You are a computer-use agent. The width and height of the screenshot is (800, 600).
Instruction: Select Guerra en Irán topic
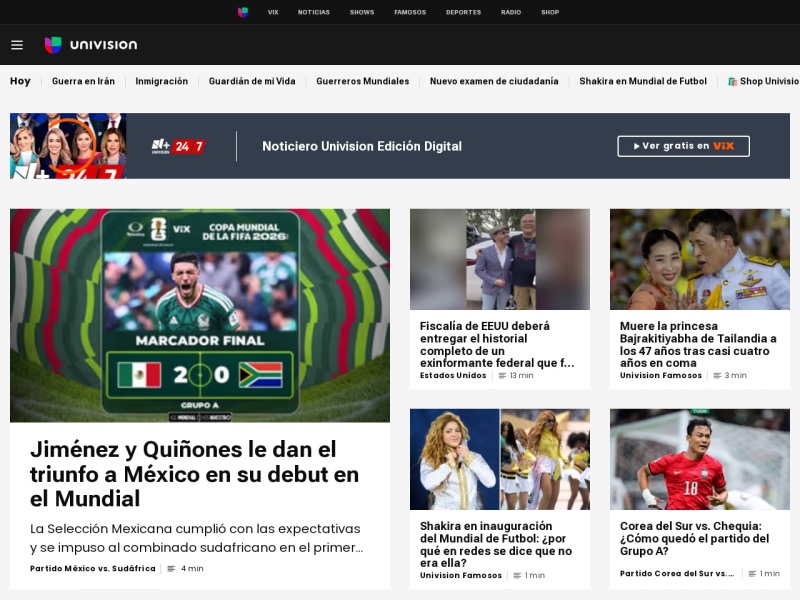(x=83, y=81)
